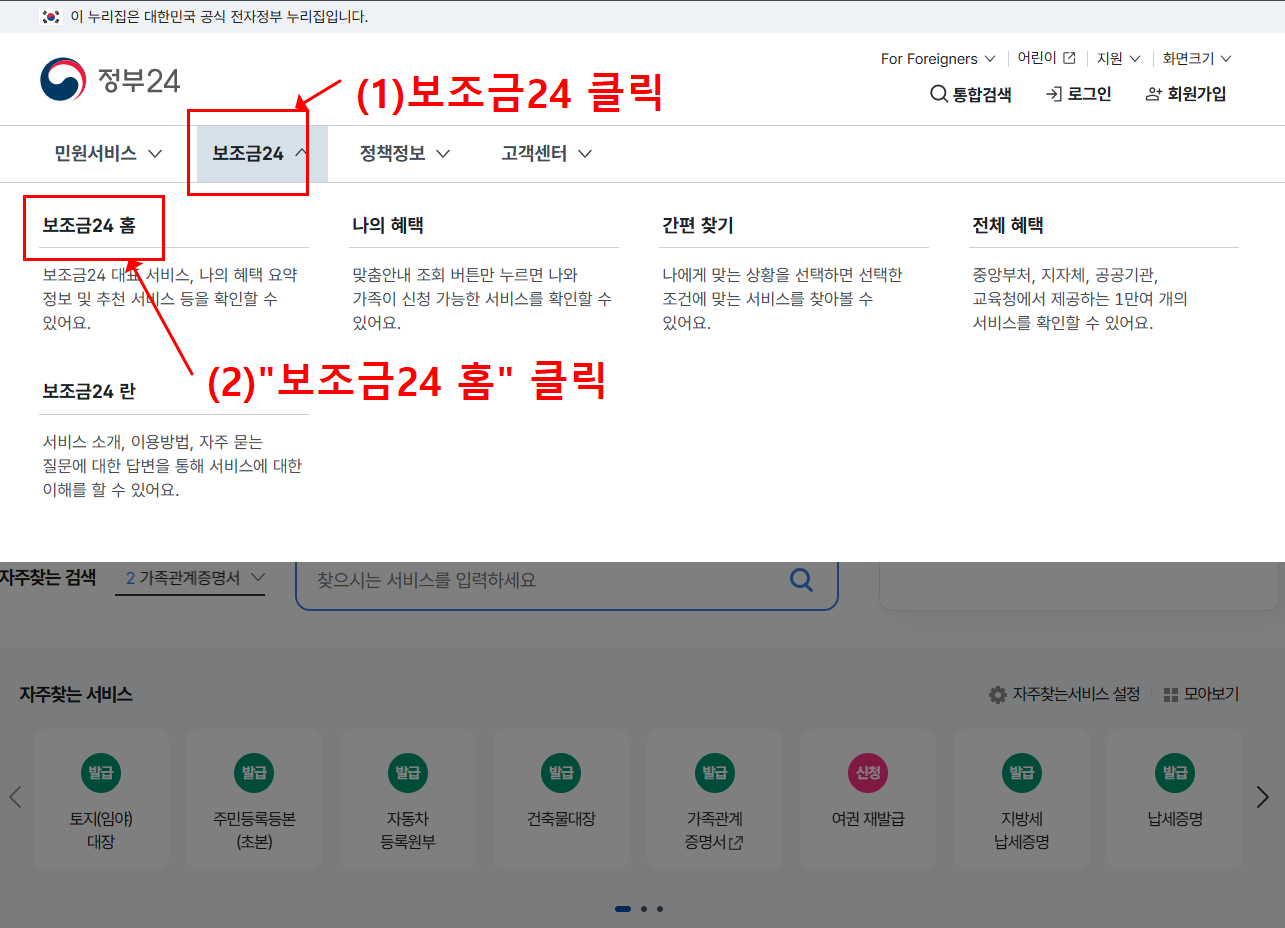Viewport: 1285px width, 928px height.
Task: Open 주민등록등본(초본) service card
Action: pyautogui.click(x=254, y=798)
